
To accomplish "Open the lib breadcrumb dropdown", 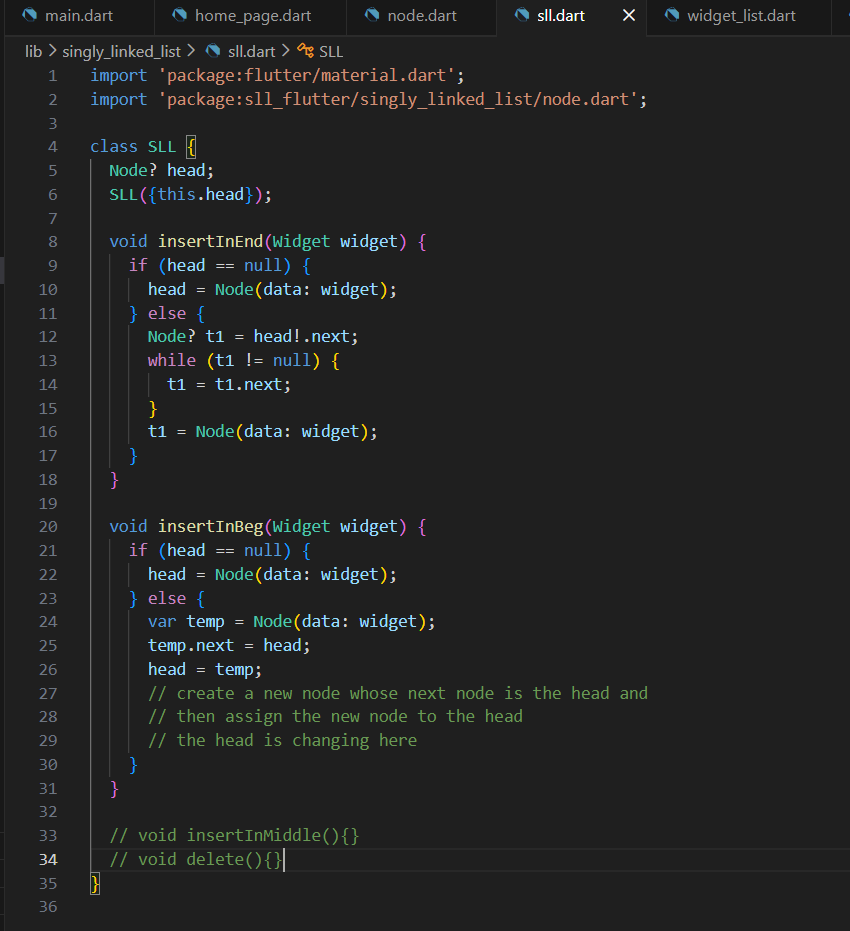I will click(33, 51).
